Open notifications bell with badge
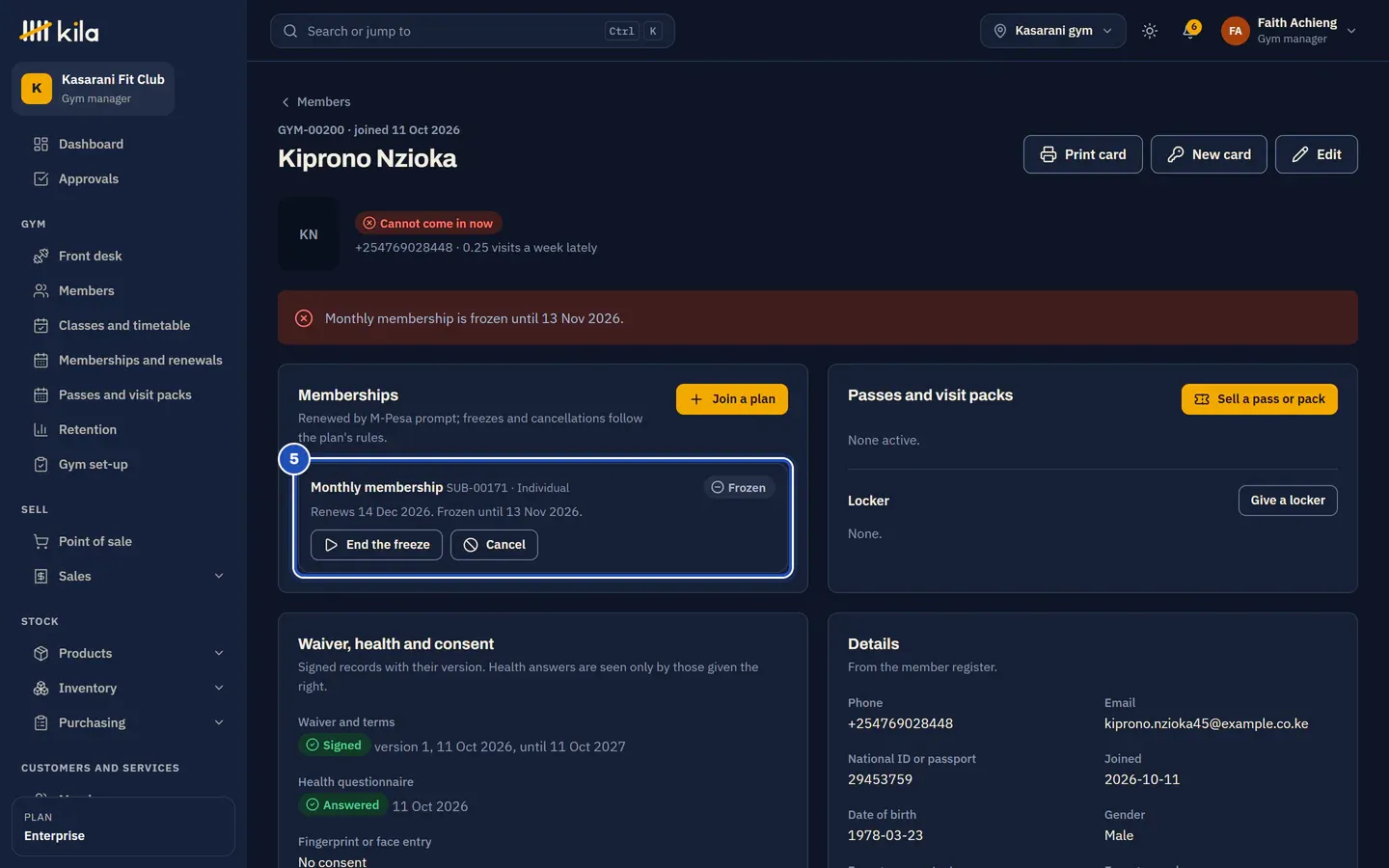The height and width of the screenshot is (868, 1389). pyautogui.click(x=1190, y=31)
